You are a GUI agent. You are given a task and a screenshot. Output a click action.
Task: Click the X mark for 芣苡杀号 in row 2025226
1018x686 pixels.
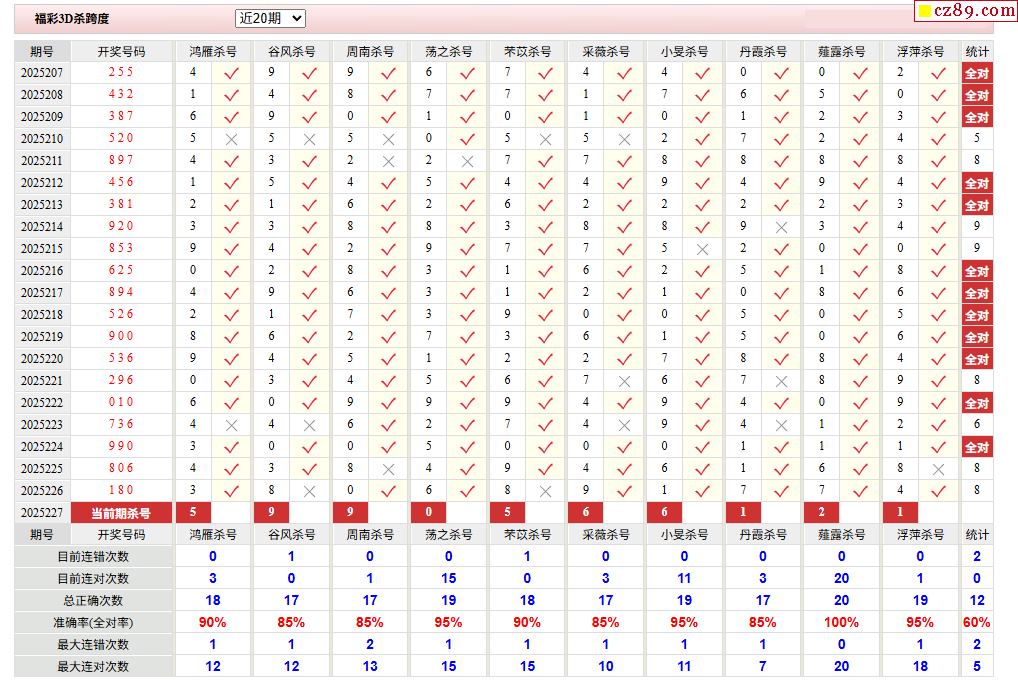pyautogui.click(x=545, y=492)
